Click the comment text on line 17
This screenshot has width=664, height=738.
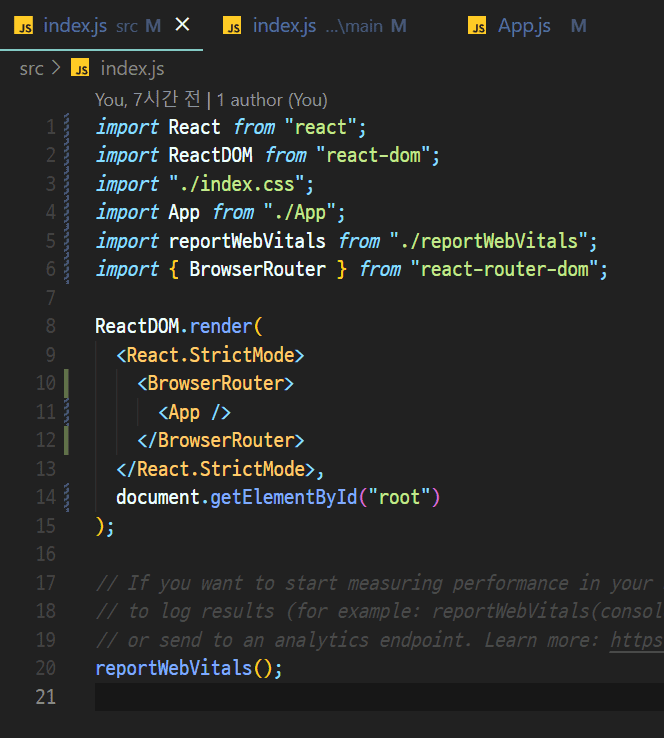pos(379,583)
